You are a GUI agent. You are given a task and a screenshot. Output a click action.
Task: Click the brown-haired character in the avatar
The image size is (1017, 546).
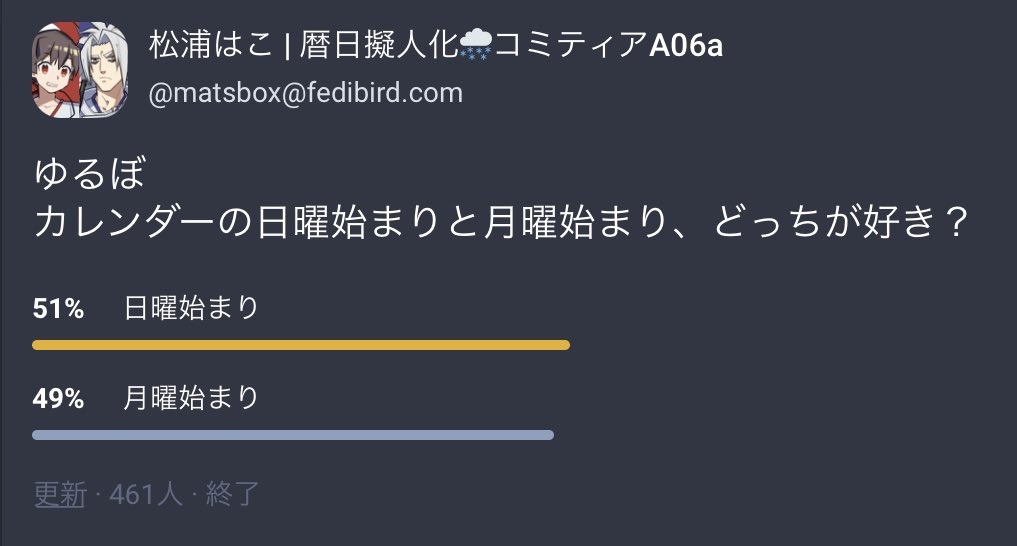point(55,71)
